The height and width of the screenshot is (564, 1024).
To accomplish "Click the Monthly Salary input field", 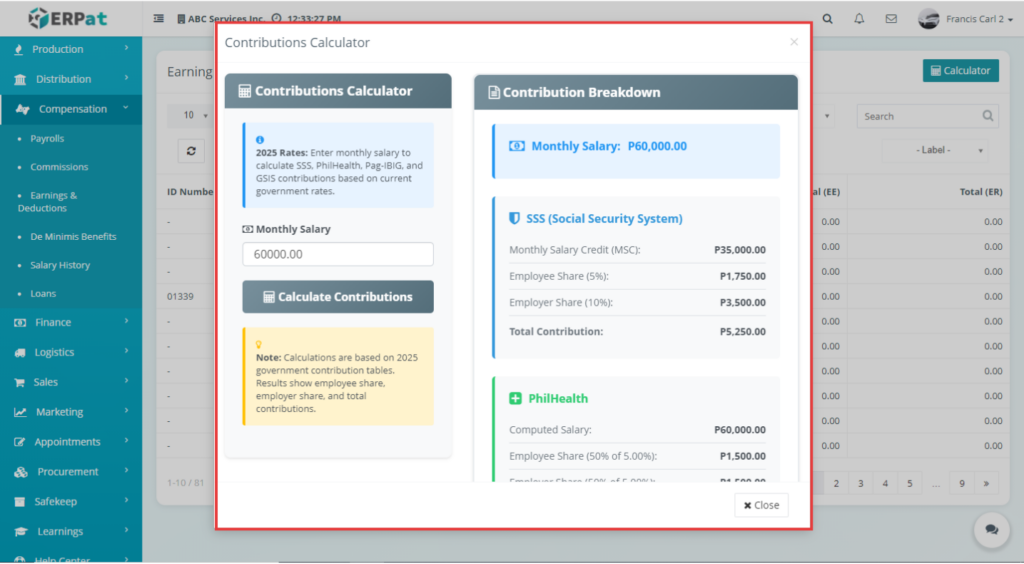I will tap(338, 254).
